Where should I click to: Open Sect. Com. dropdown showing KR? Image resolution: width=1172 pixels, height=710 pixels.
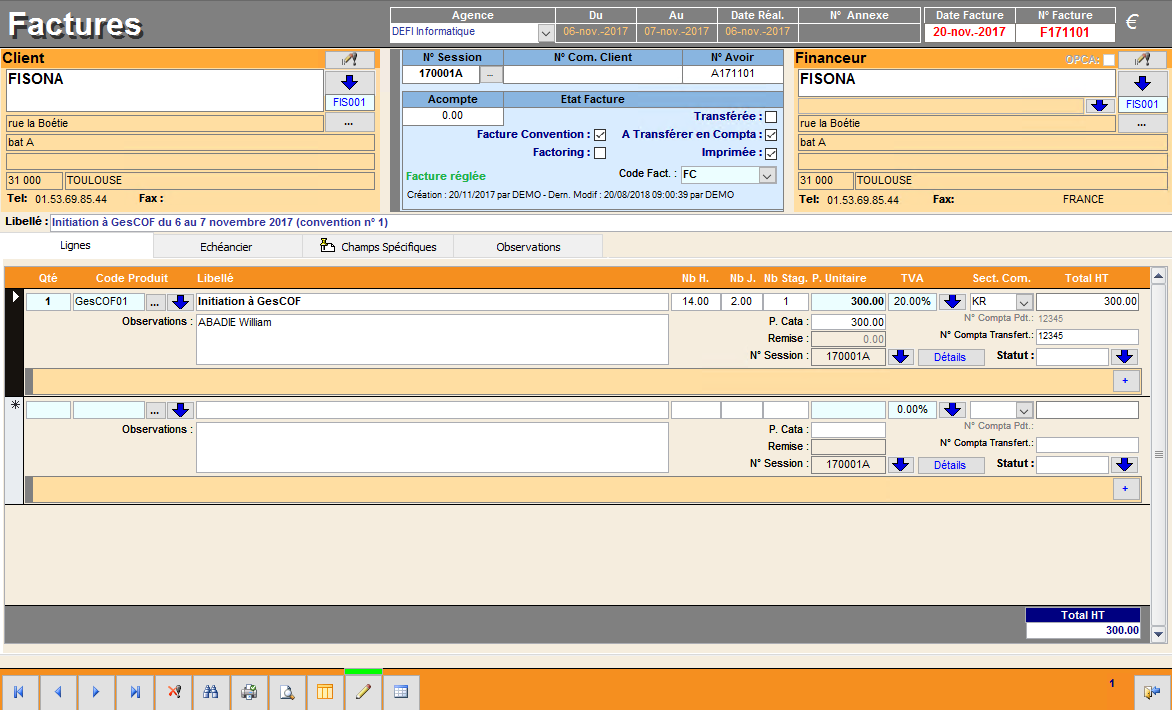(x=1023, y=302)
